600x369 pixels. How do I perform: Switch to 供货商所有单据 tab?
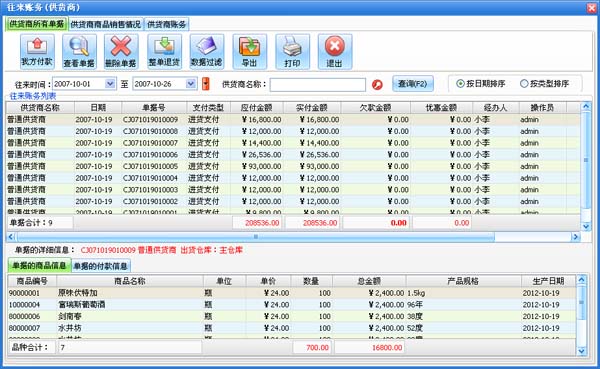click(x=36, y=24)
